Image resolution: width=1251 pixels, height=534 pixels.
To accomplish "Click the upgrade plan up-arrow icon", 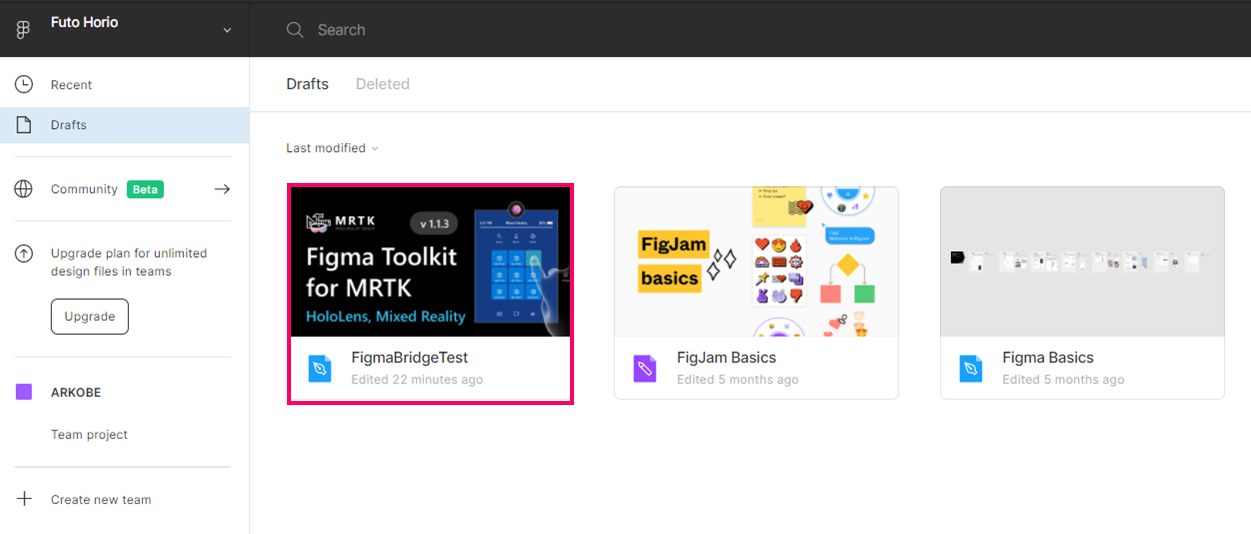I will (23, 254).
